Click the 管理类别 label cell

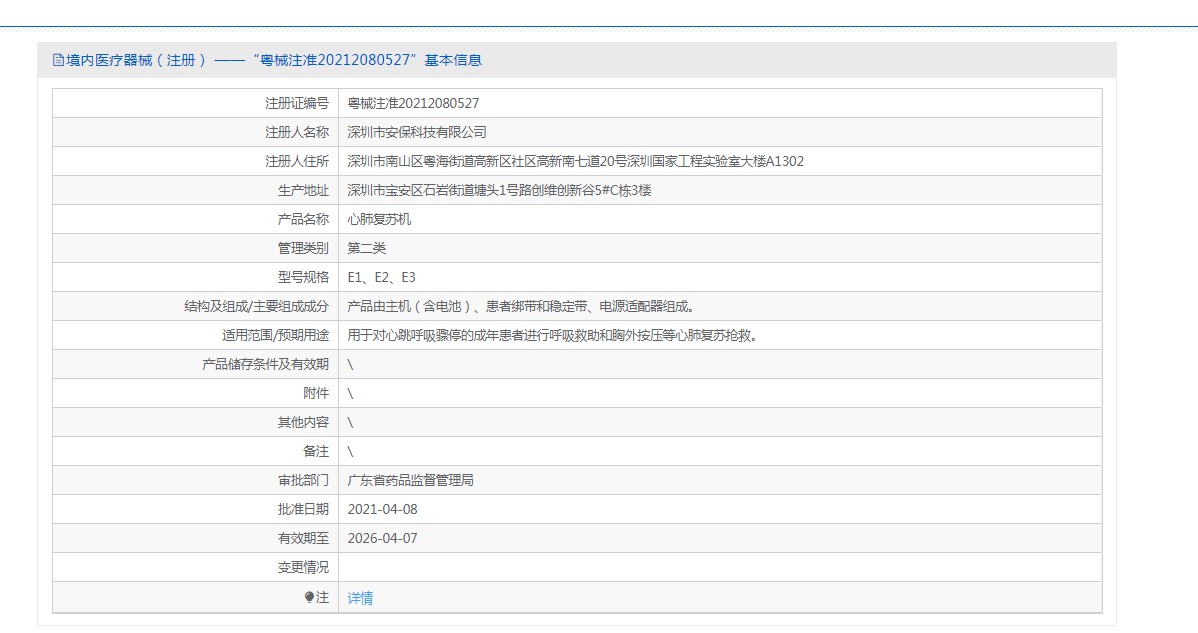pos(196,248)
